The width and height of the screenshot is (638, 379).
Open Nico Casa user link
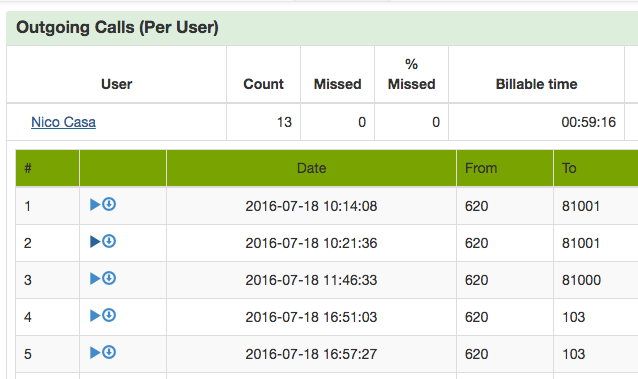pos(63,122)
